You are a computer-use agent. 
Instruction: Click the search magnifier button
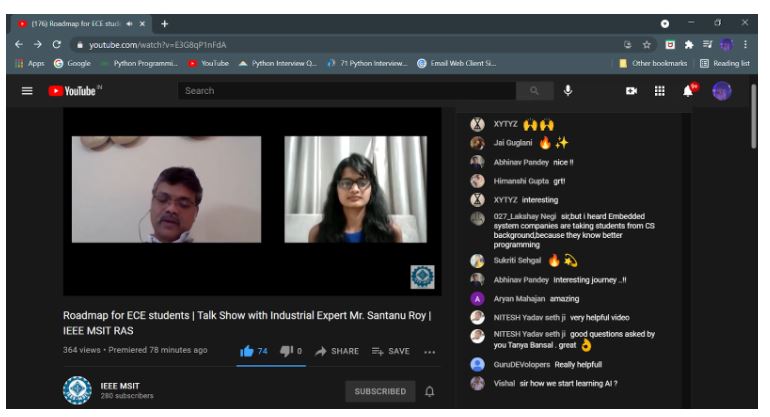[534, 91]
